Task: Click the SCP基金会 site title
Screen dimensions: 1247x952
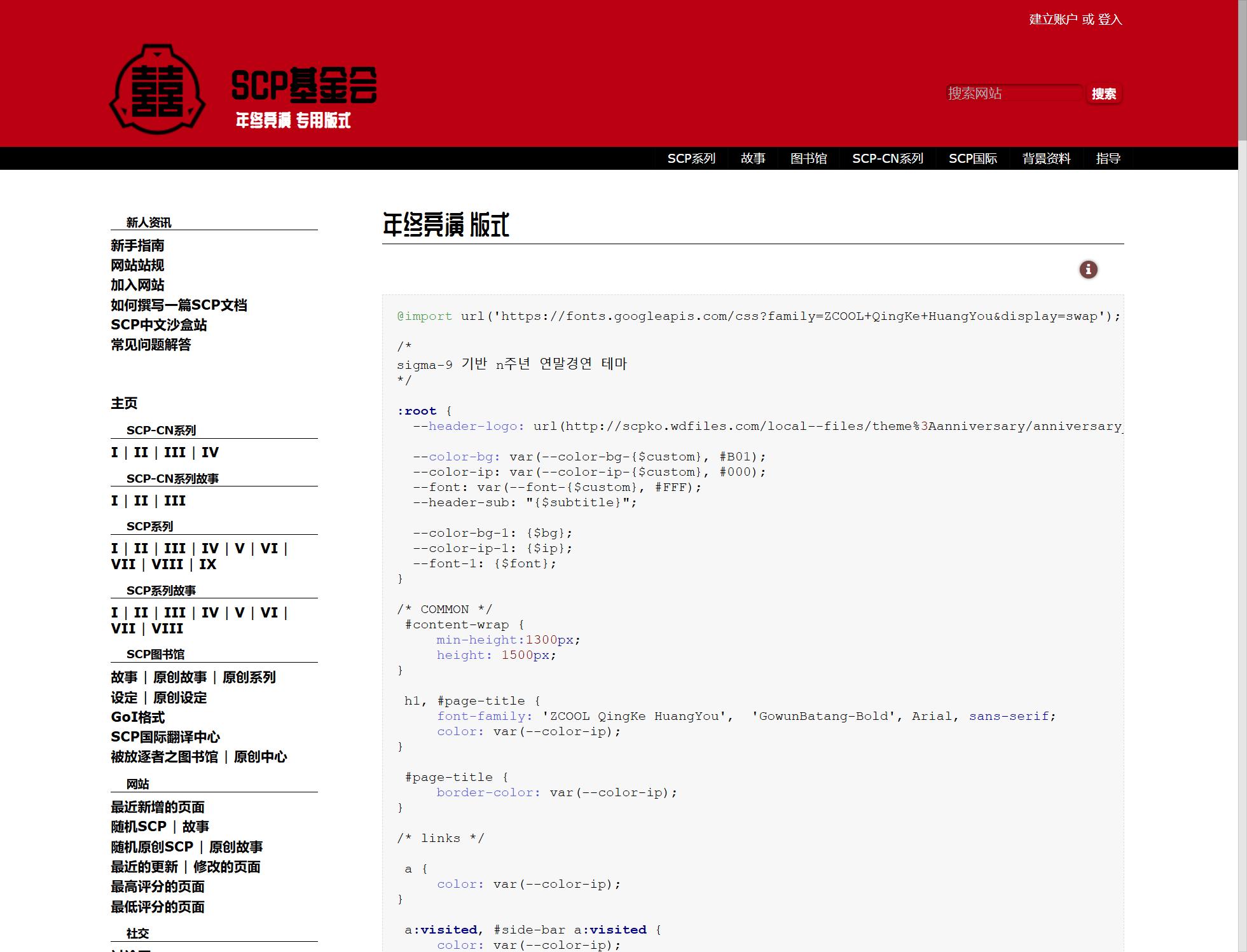Action: pyautogui.click(x=304, y=85)
